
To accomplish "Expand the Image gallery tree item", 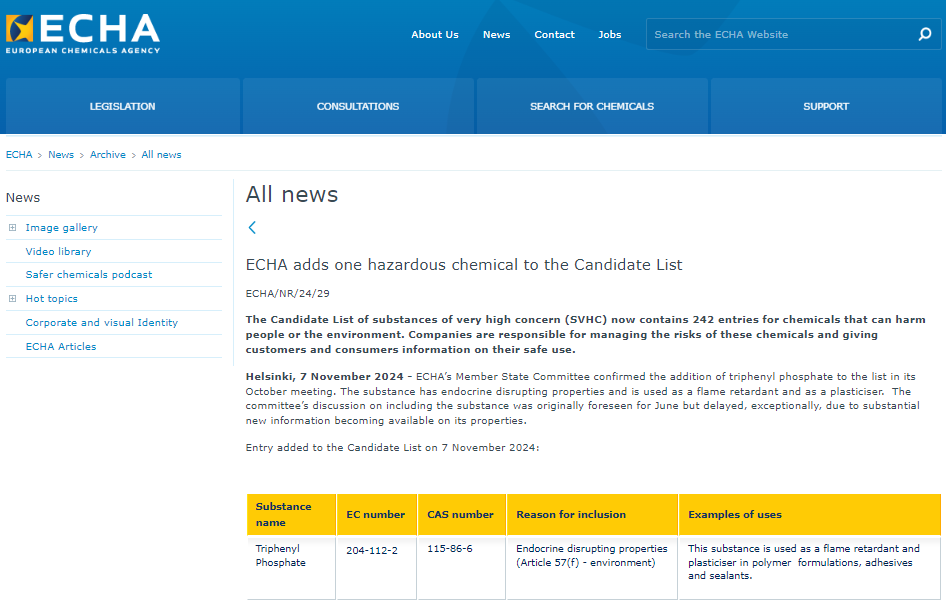I will 13,228.
